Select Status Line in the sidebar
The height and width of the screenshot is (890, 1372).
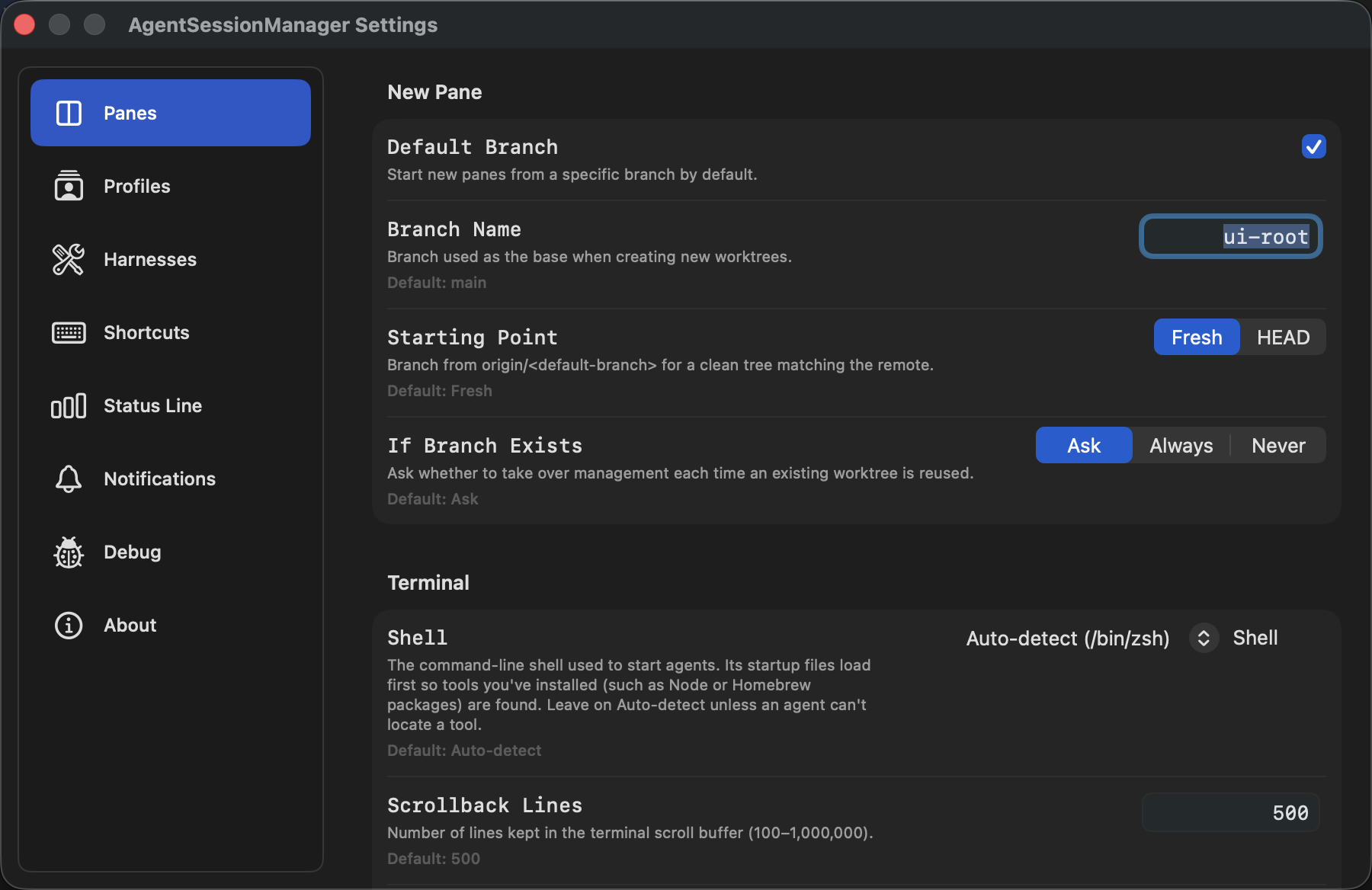[171, 405]
